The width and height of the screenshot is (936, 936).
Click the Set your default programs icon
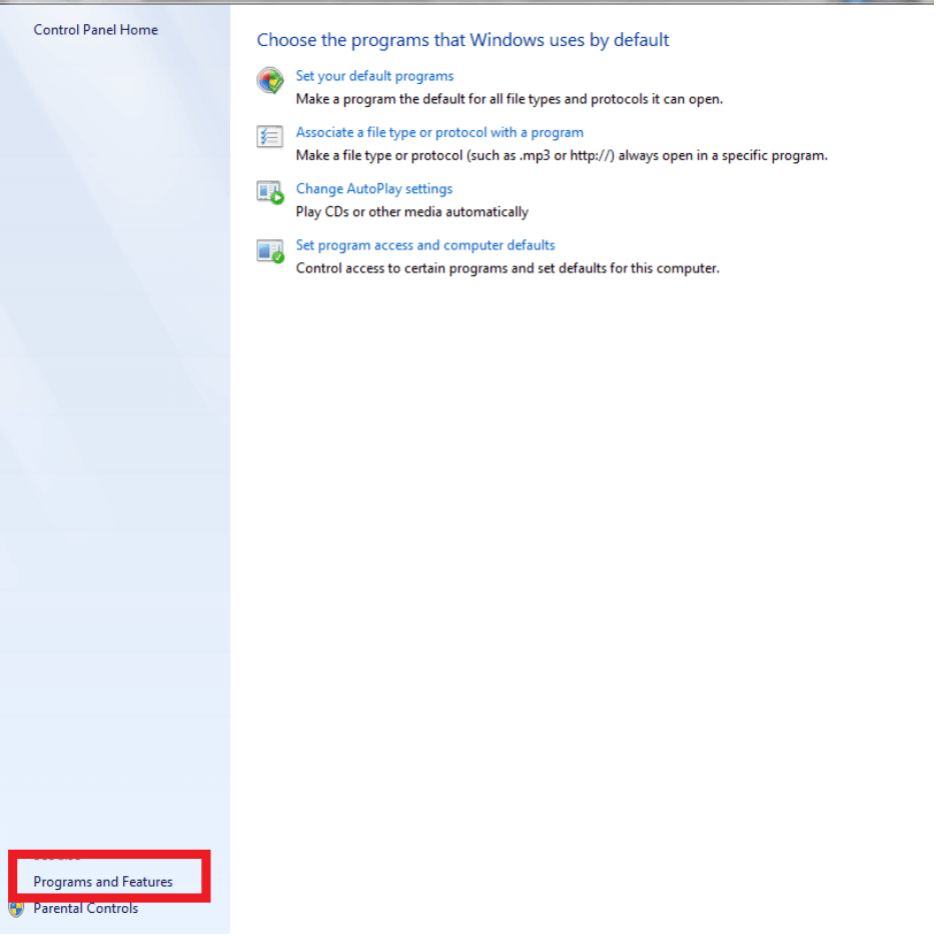pyautogui.click(x=270, y=80)
